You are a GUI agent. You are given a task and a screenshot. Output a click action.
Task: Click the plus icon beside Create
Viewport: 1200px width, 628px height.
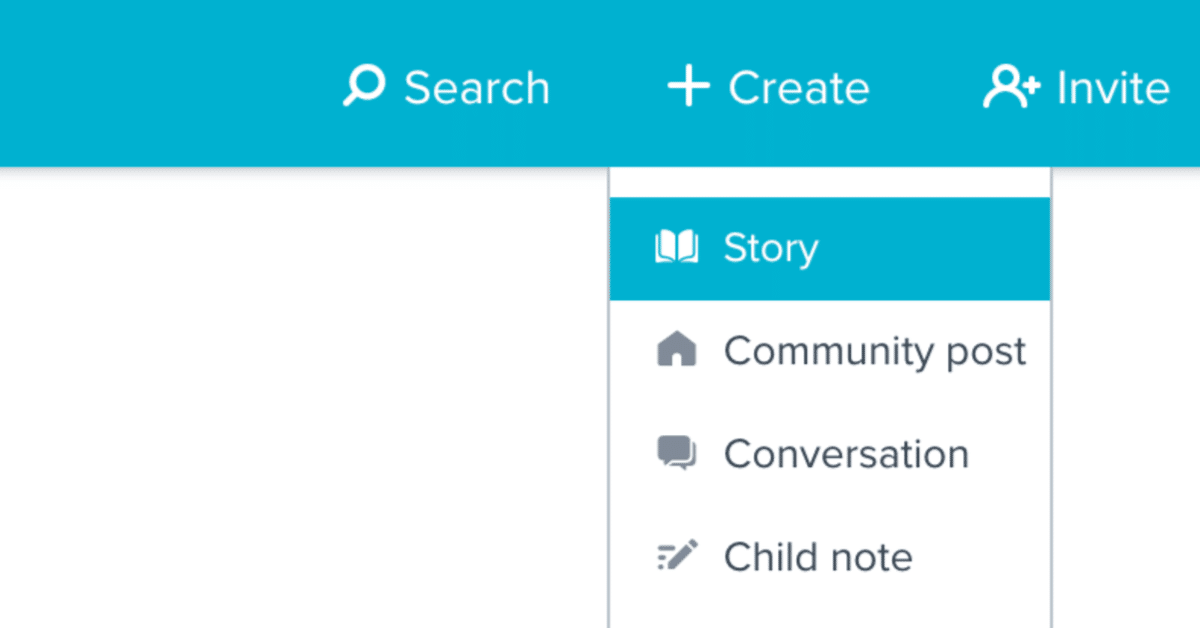tap(689, 87)
